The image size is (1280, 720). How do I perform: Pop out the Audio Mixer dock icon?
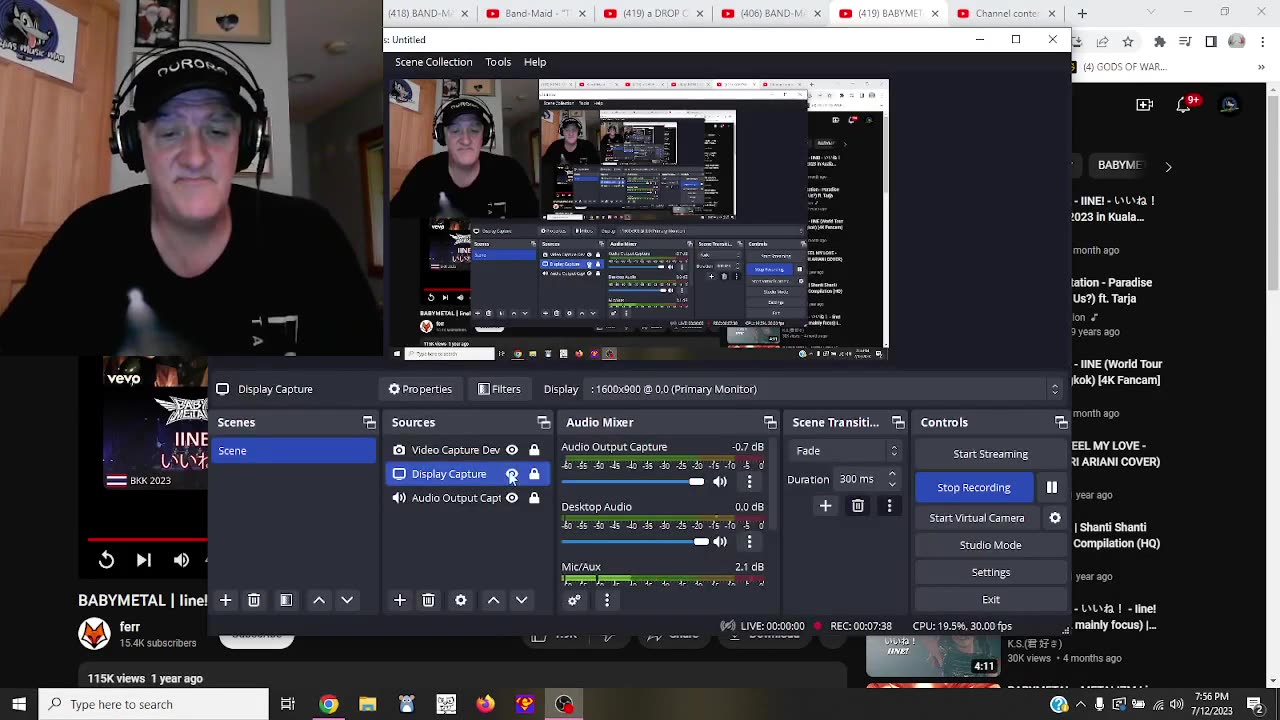770,423
